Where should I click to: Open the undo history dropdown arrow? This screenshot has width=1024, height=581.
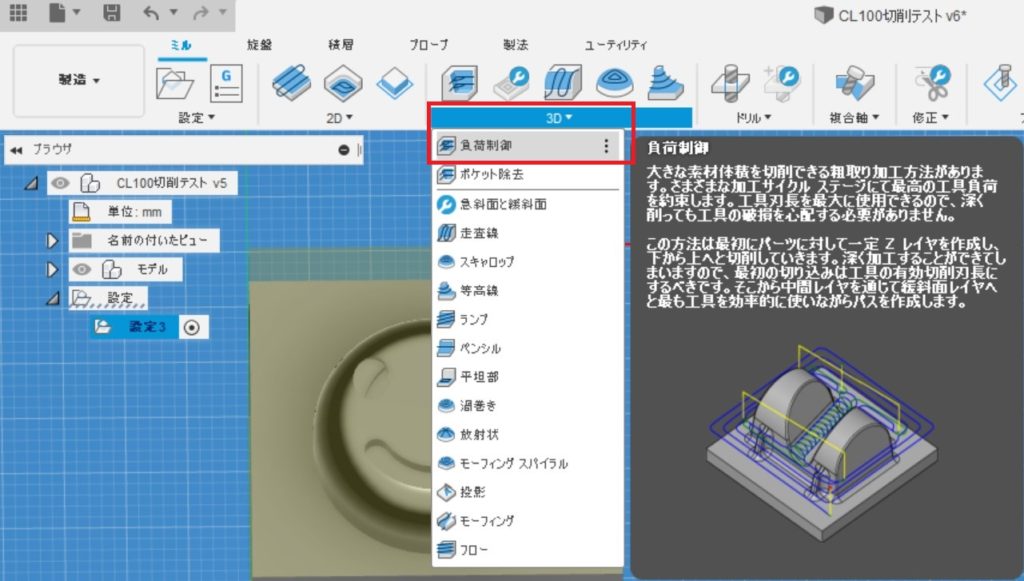point(173,12)
